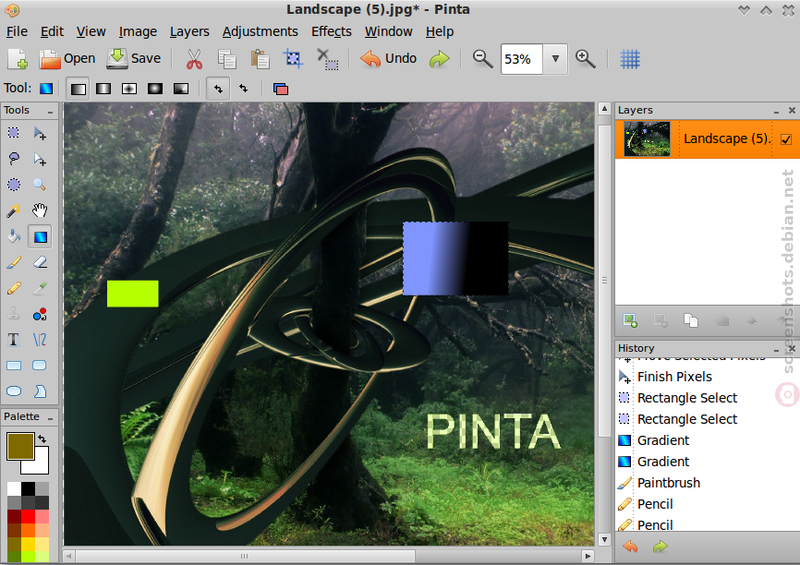Enable Linear Diamond Gradient mode
This screenshot has height=565, width=800.
click(130, 89)
